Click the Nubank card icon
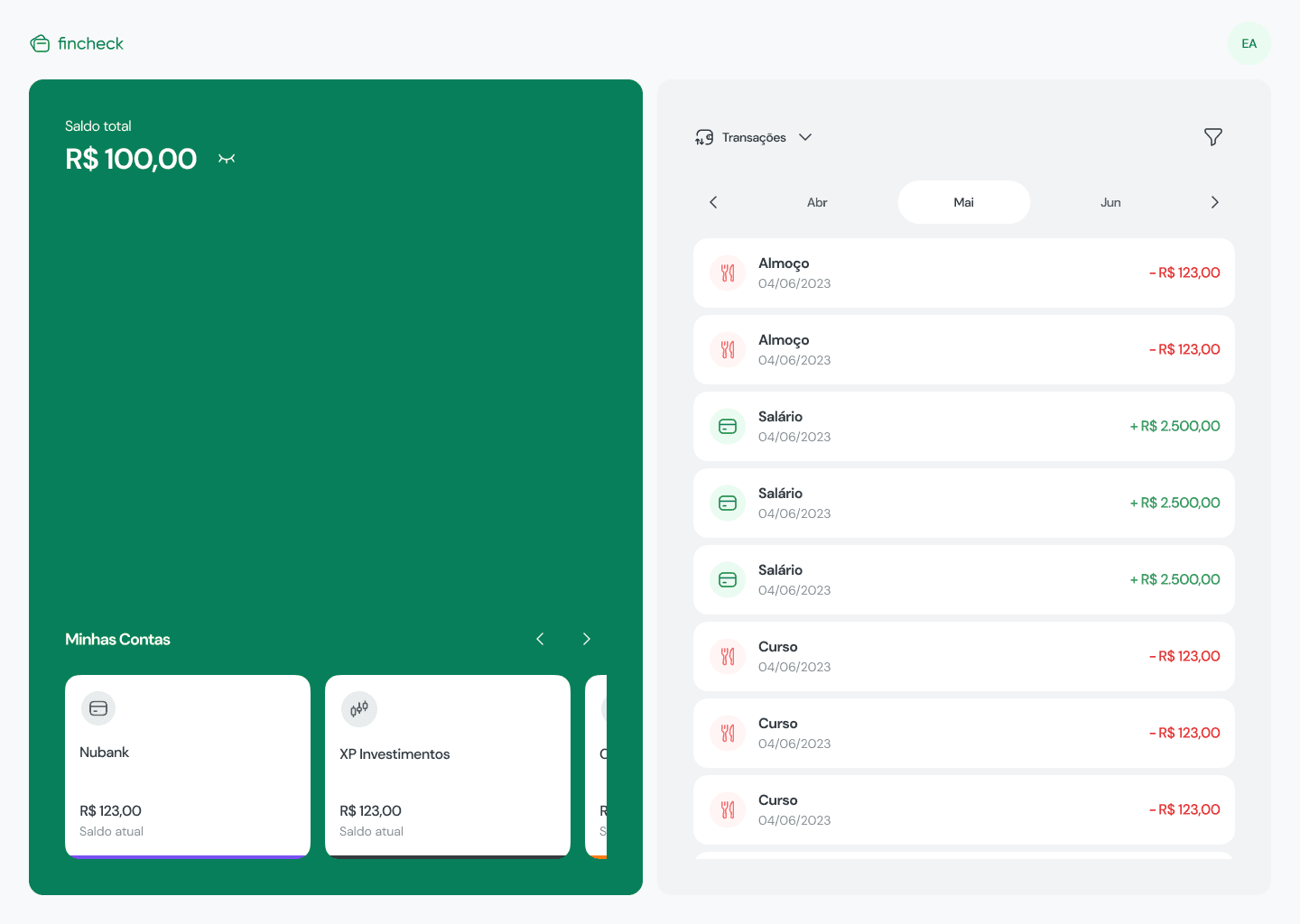The image size is (1300, 924). click(x=98, y=708)
